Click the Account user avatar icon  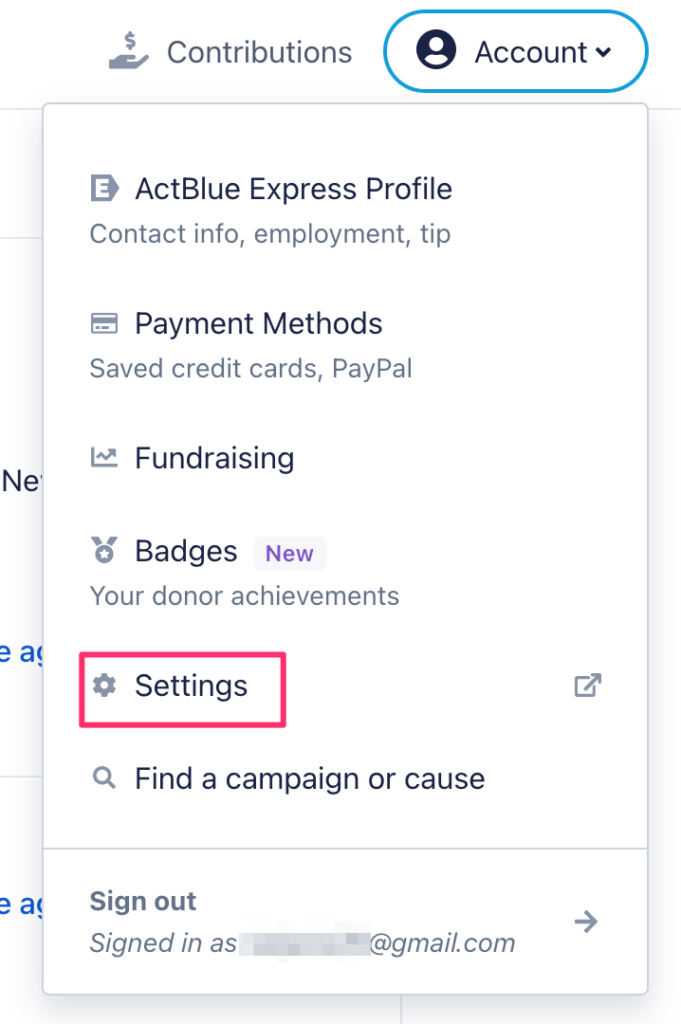click(x=436, y=50)
